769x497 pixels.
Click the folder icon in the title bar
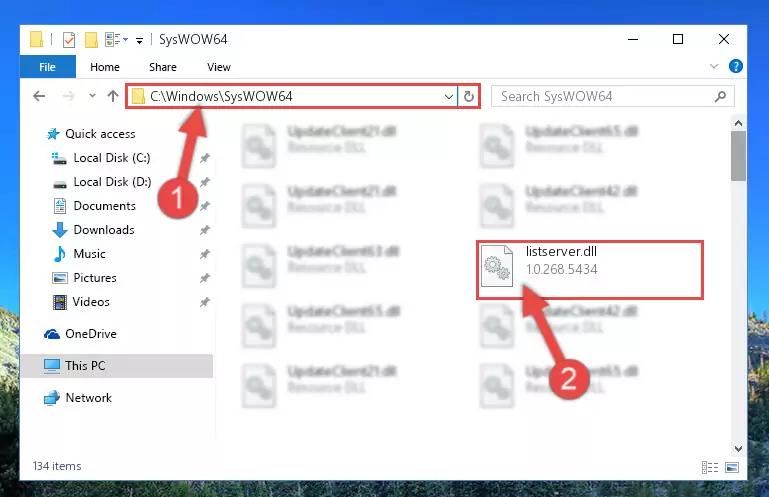click(x=36, y=39)
